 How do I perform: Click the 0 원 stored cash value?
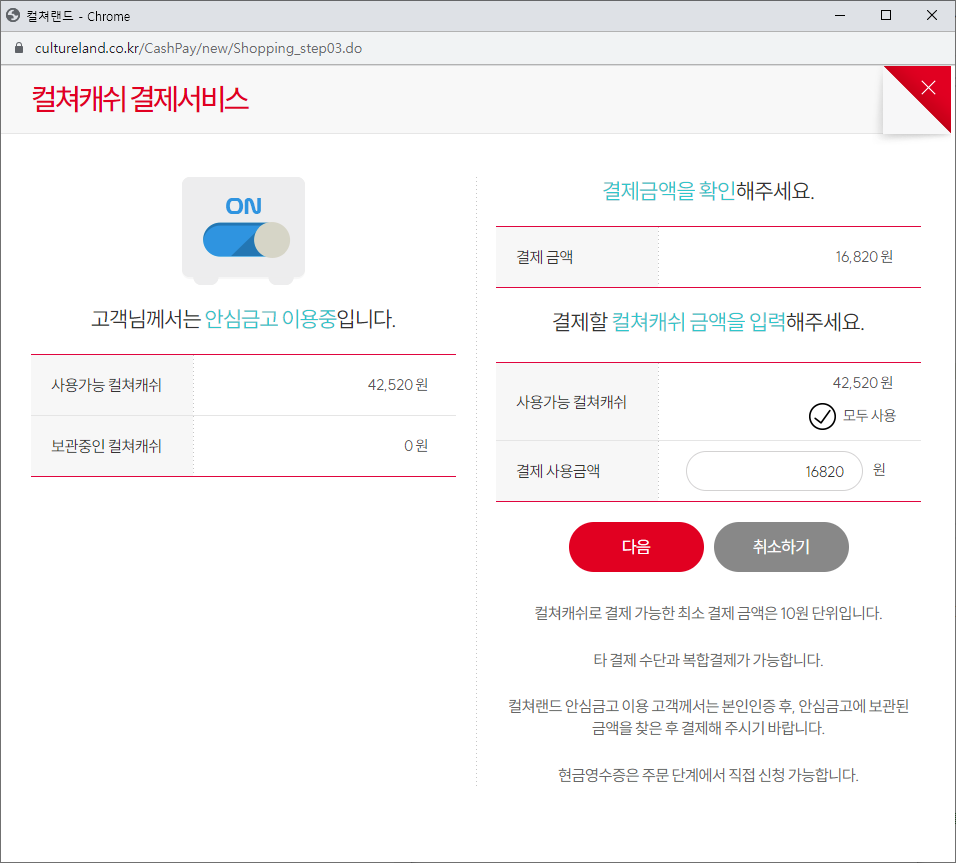click(416, 446)
